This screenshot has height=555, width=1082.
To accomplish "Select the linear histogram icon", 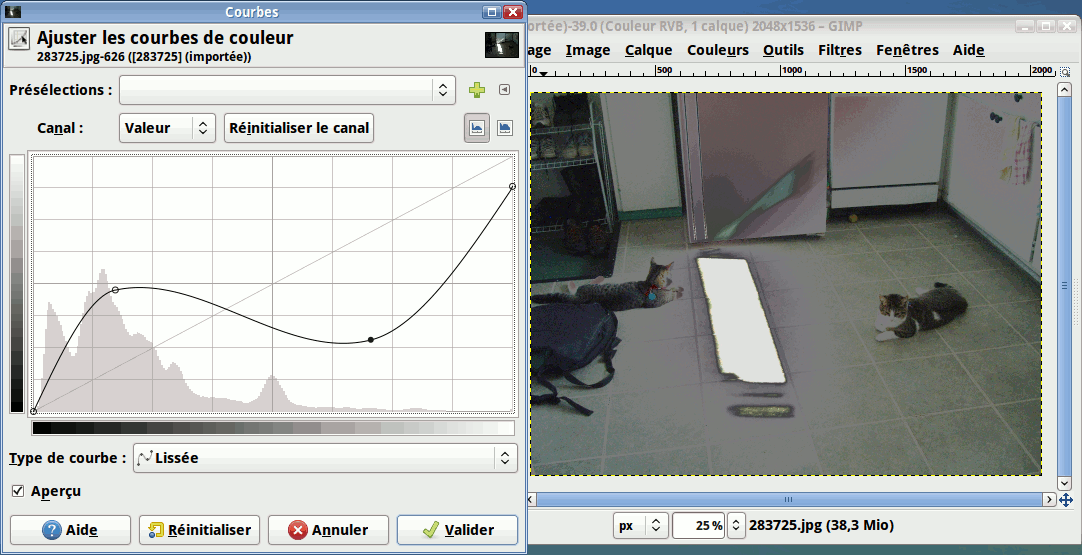I will point(477,128).
